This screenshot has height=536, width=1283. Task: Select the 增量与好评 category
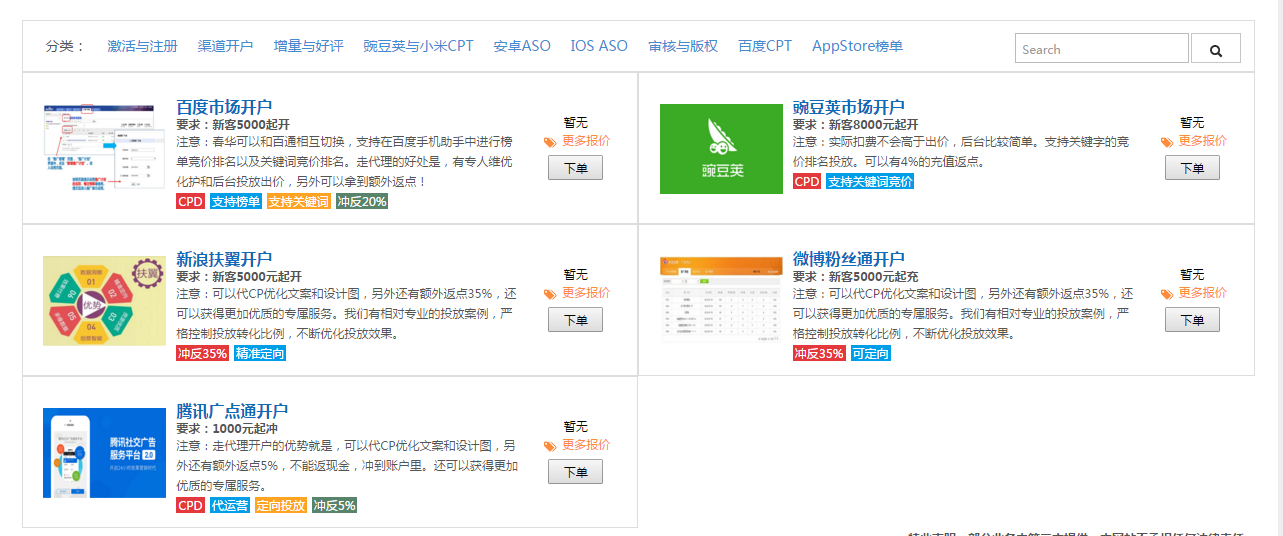[x=308, y=46]
